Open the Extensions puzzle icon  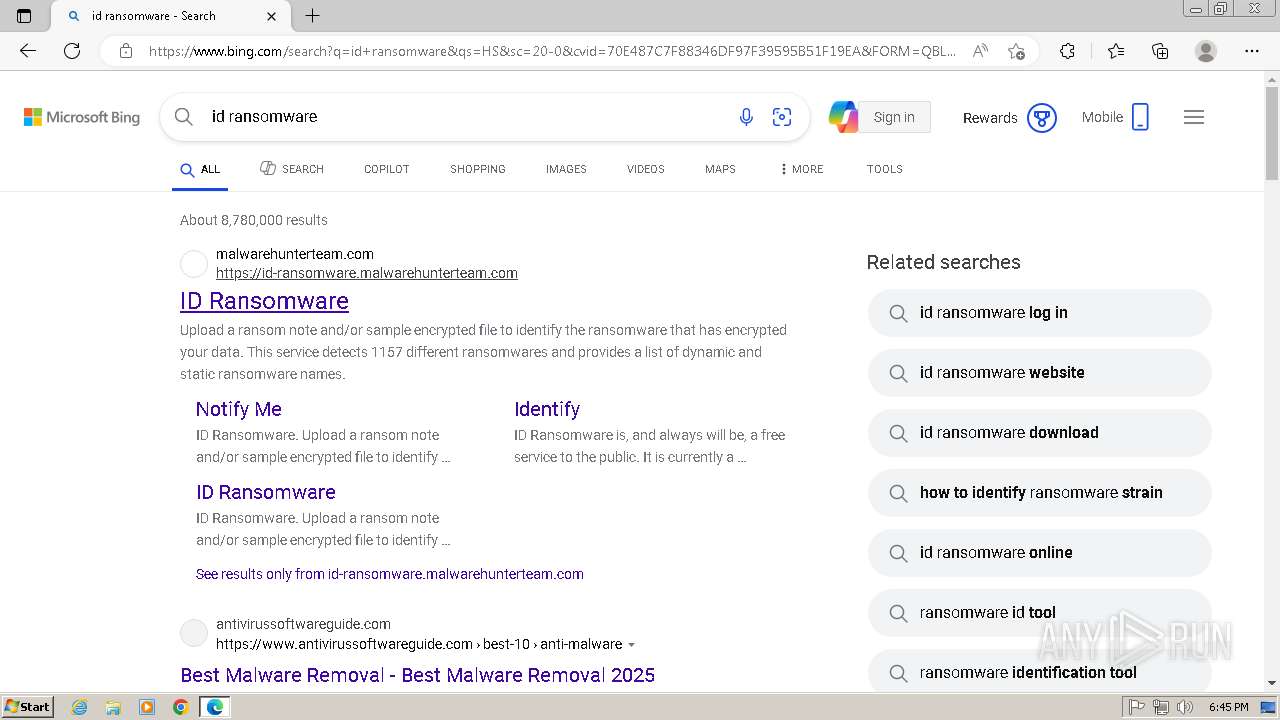coord(1067,51)
